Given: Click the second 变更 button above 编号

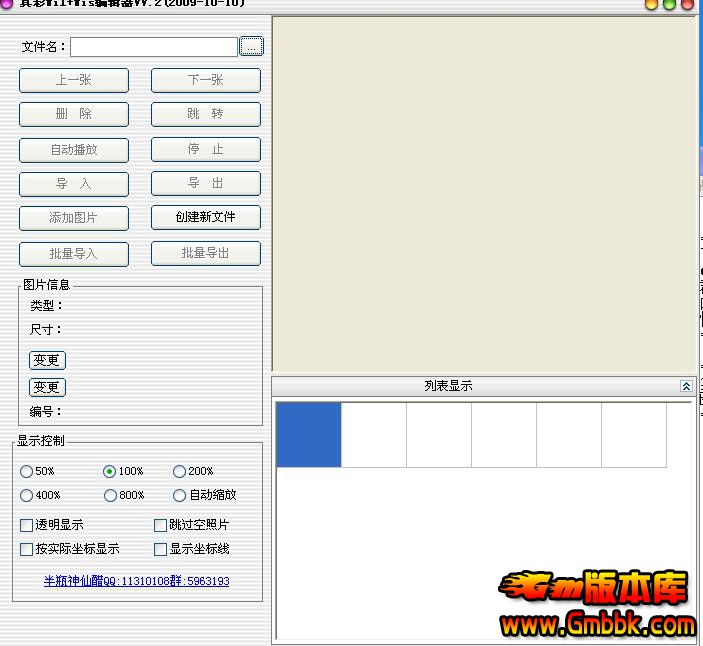Looking at the screenshot, I should [47, 387].
